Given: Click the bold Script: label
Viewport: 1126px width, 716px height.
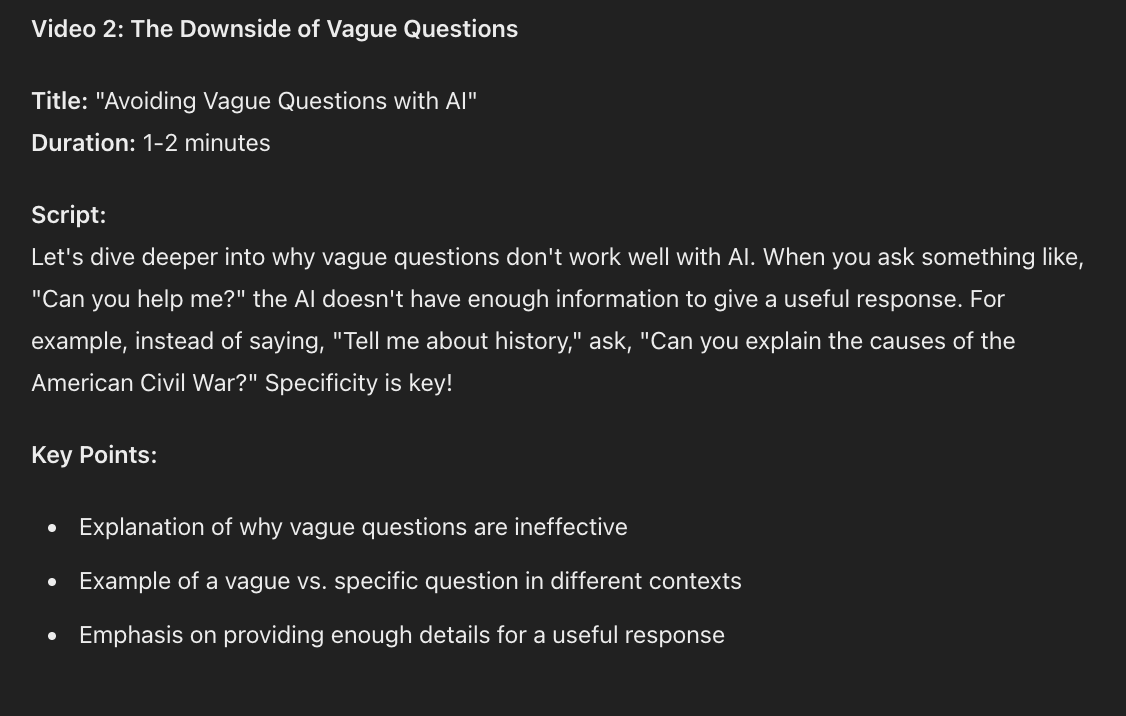Looking at the screenshot, I should click(x=68, y=215).
